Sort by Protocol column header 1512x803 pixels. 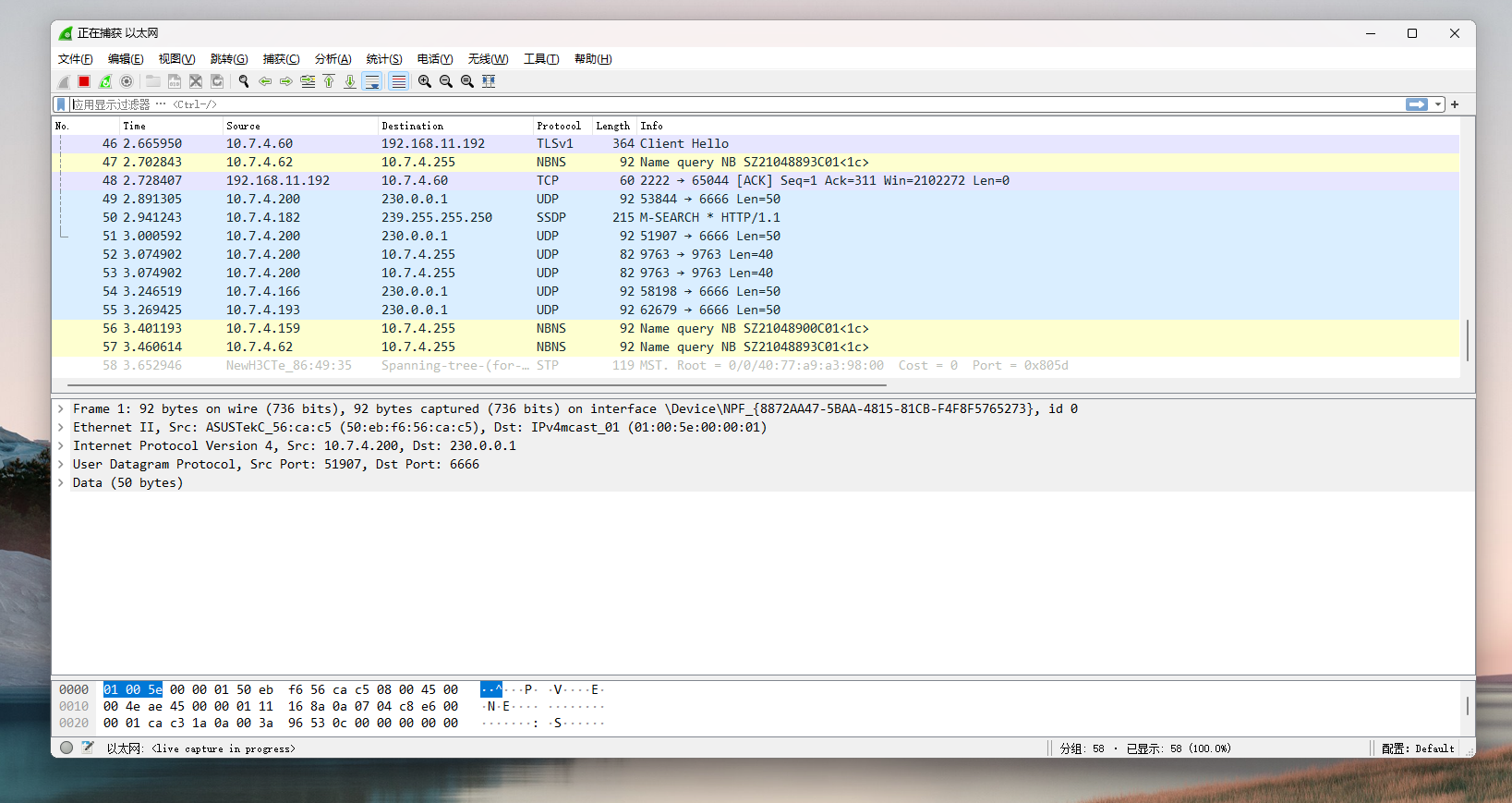tap(563, 126)
